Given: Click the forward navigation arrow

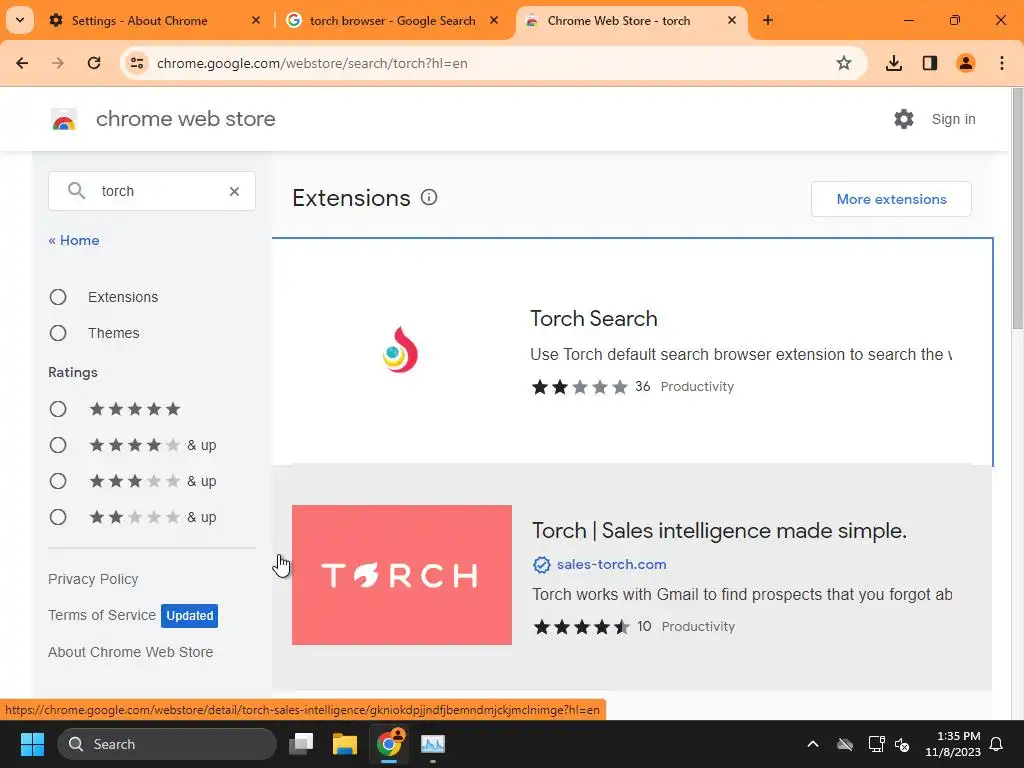Looking at the screenshot, I should tap(58, 63).
